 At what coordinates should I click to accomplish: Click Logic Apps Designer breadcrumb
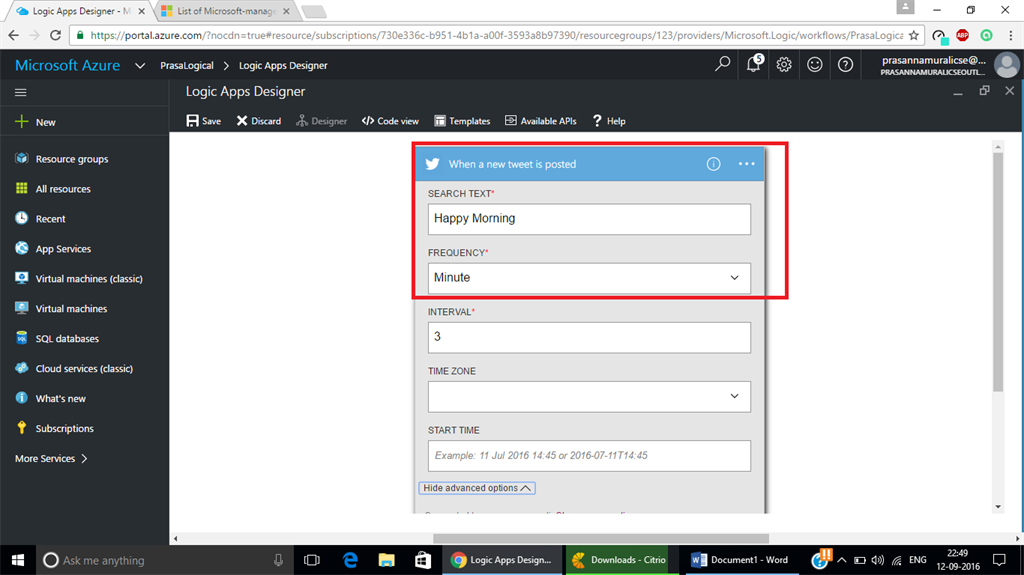pyautogui.click(x=283, y=65)
